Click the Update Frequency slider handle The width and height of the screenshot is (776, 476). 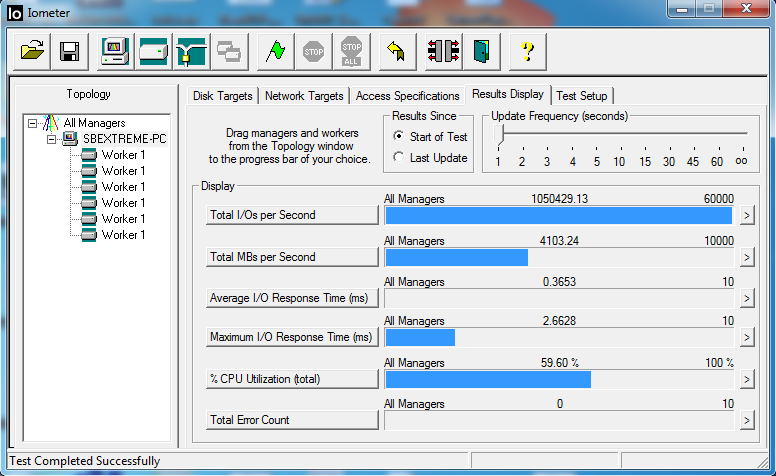click(499, 134)
